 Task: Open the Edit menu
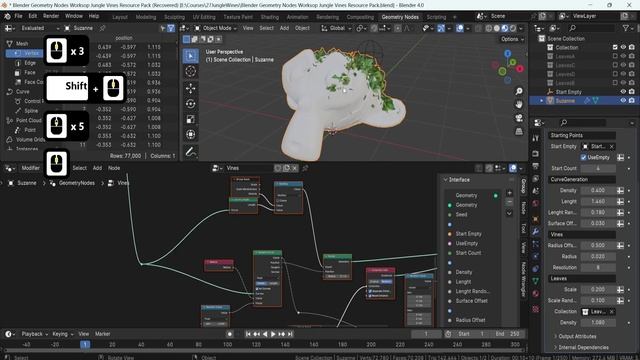(x=33, y=16)
